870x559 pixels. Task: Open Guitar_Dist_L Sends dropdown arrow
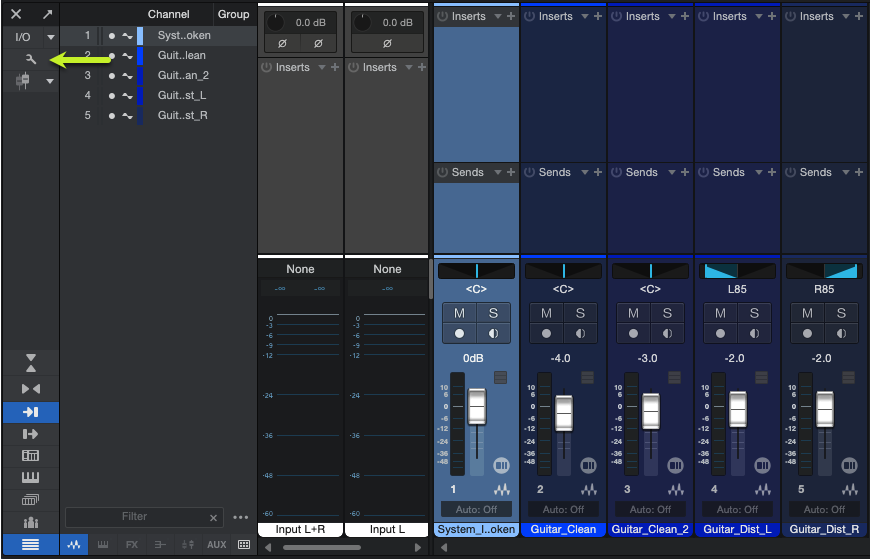coord(759,172)
